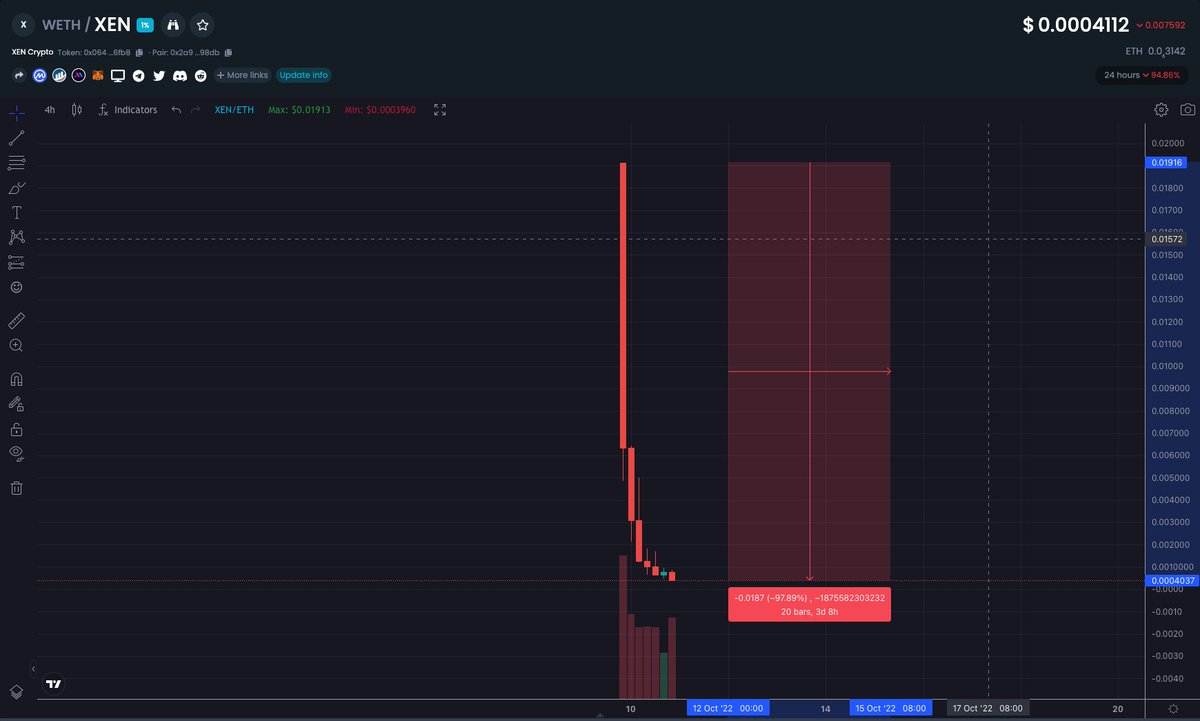Toggle stay in drawing mode
This screenshot has width=1200, height=721.
tap(16, 404)
